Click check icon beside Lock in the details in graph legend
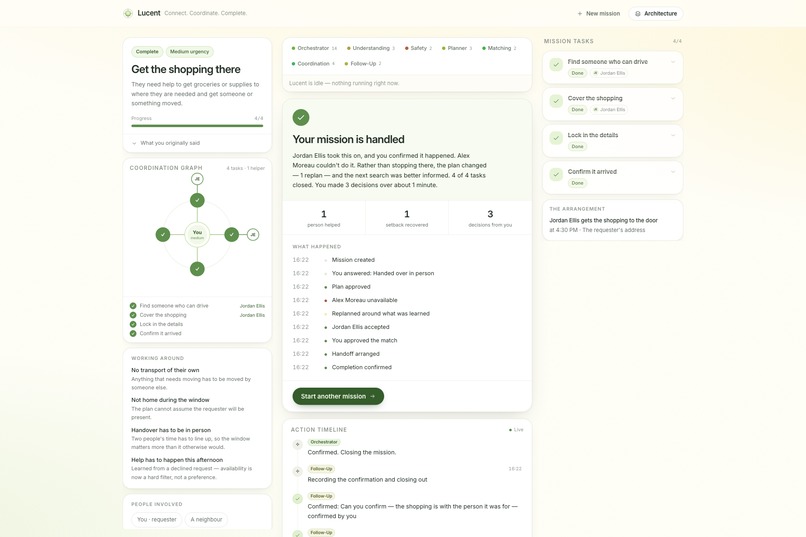806x537 pixels. tap(133, 324)
